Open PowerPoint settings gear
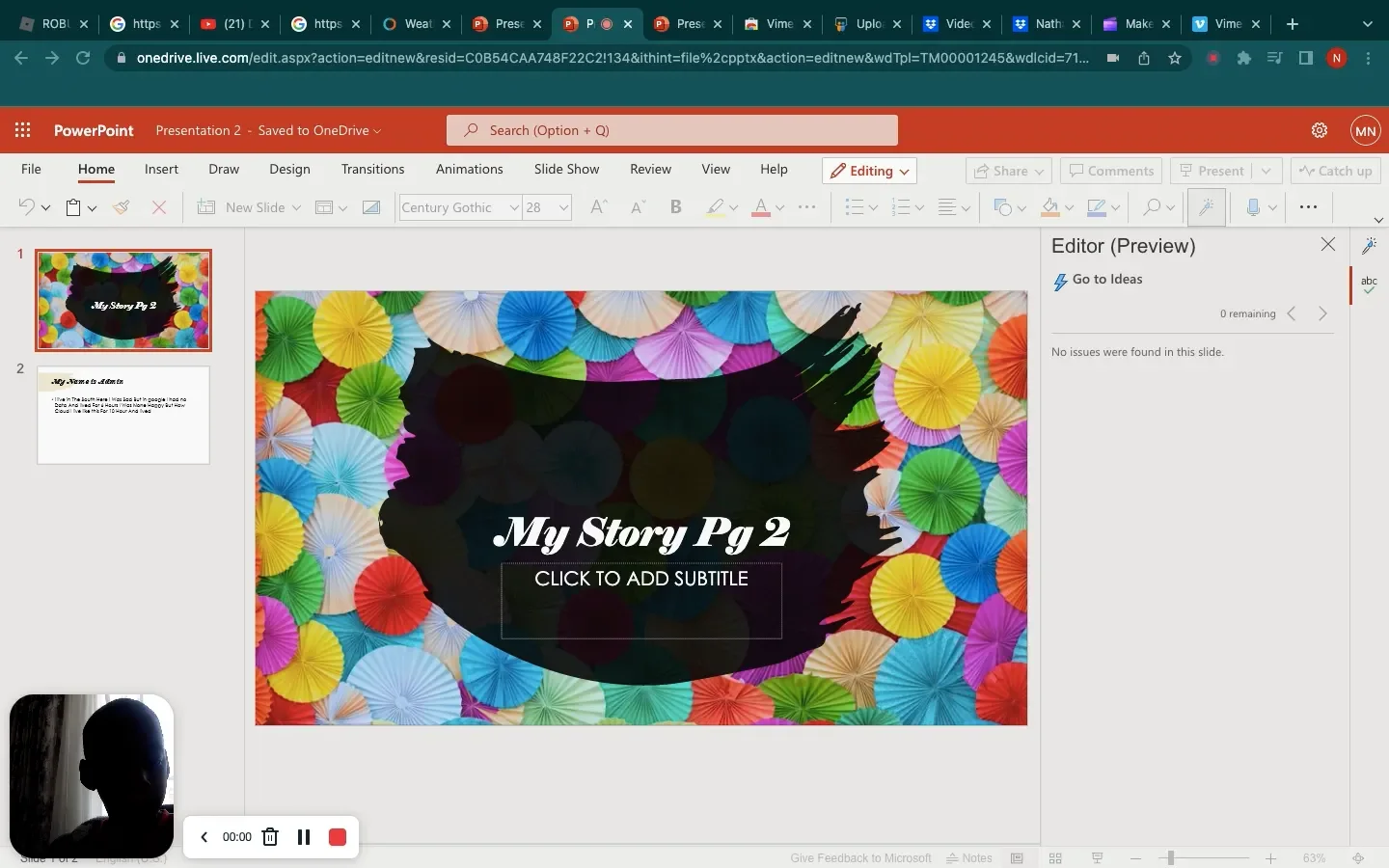1389x868 pixels. click(x=1320, y=130)
